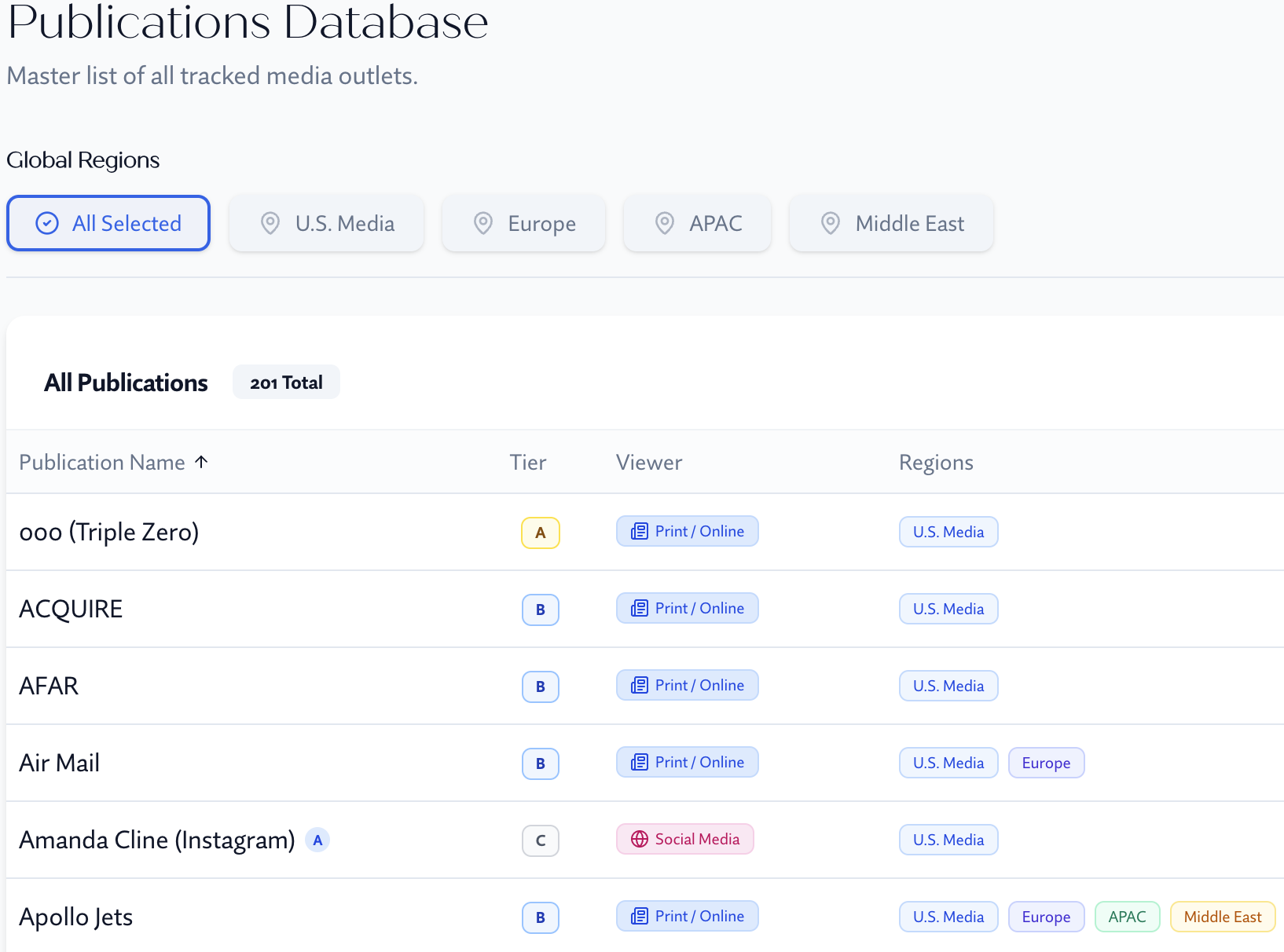Open the Tier column header
The width and height of the screenshot is (1284, 952).
527,462
